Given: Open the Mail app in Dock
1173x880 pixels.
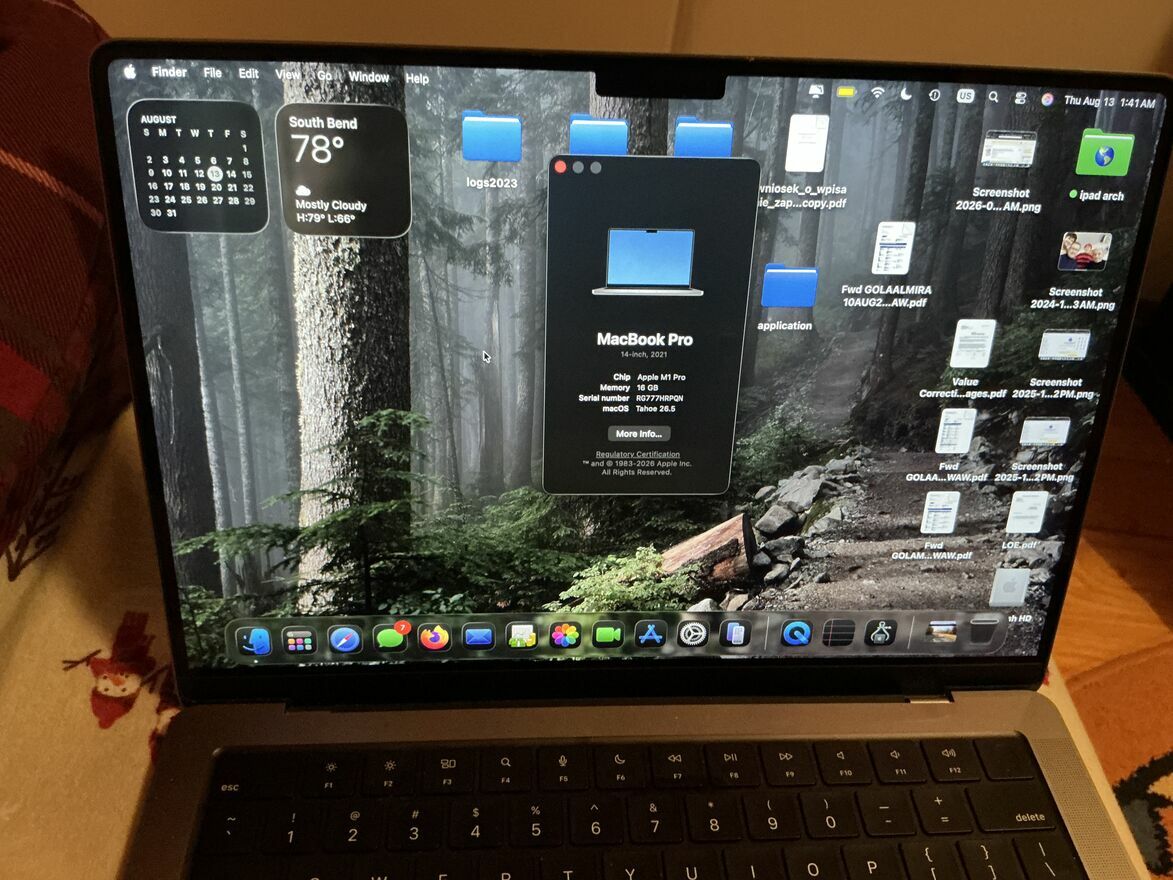Looking at the screenshot, I should point(478,637).
